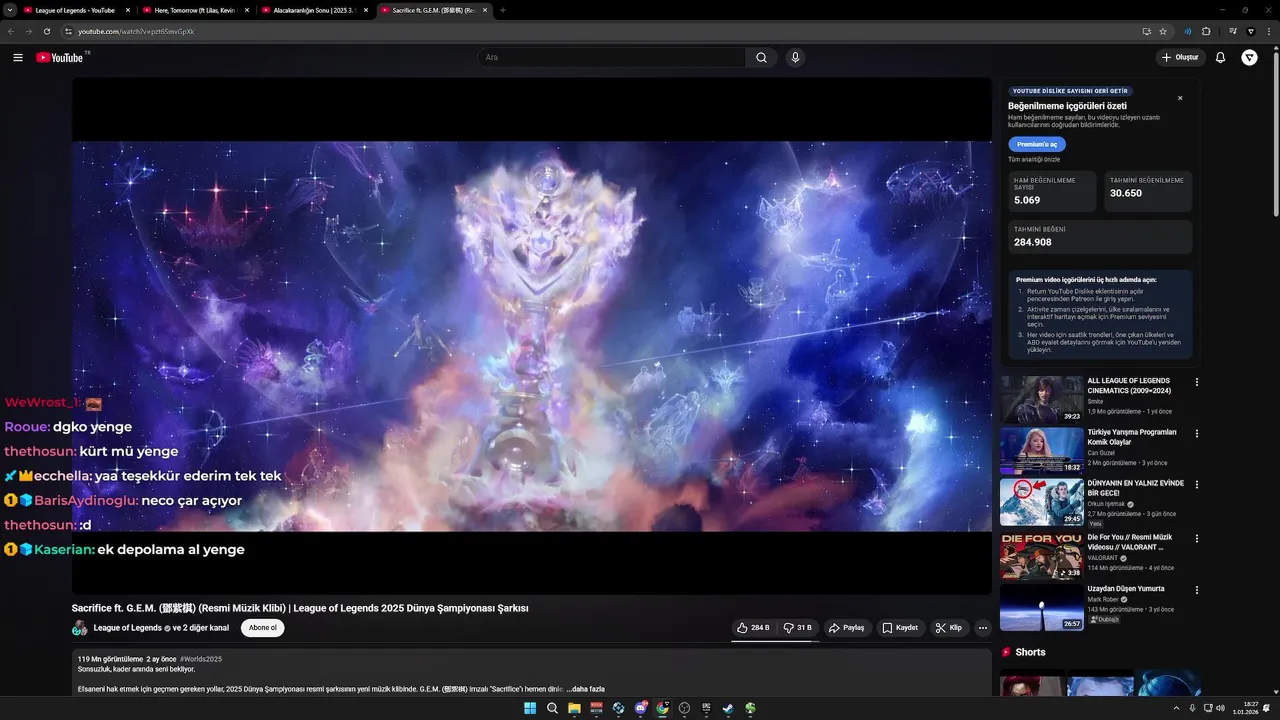Open taskbar volume icon
1280x720 pixels.
[1221, 708]
